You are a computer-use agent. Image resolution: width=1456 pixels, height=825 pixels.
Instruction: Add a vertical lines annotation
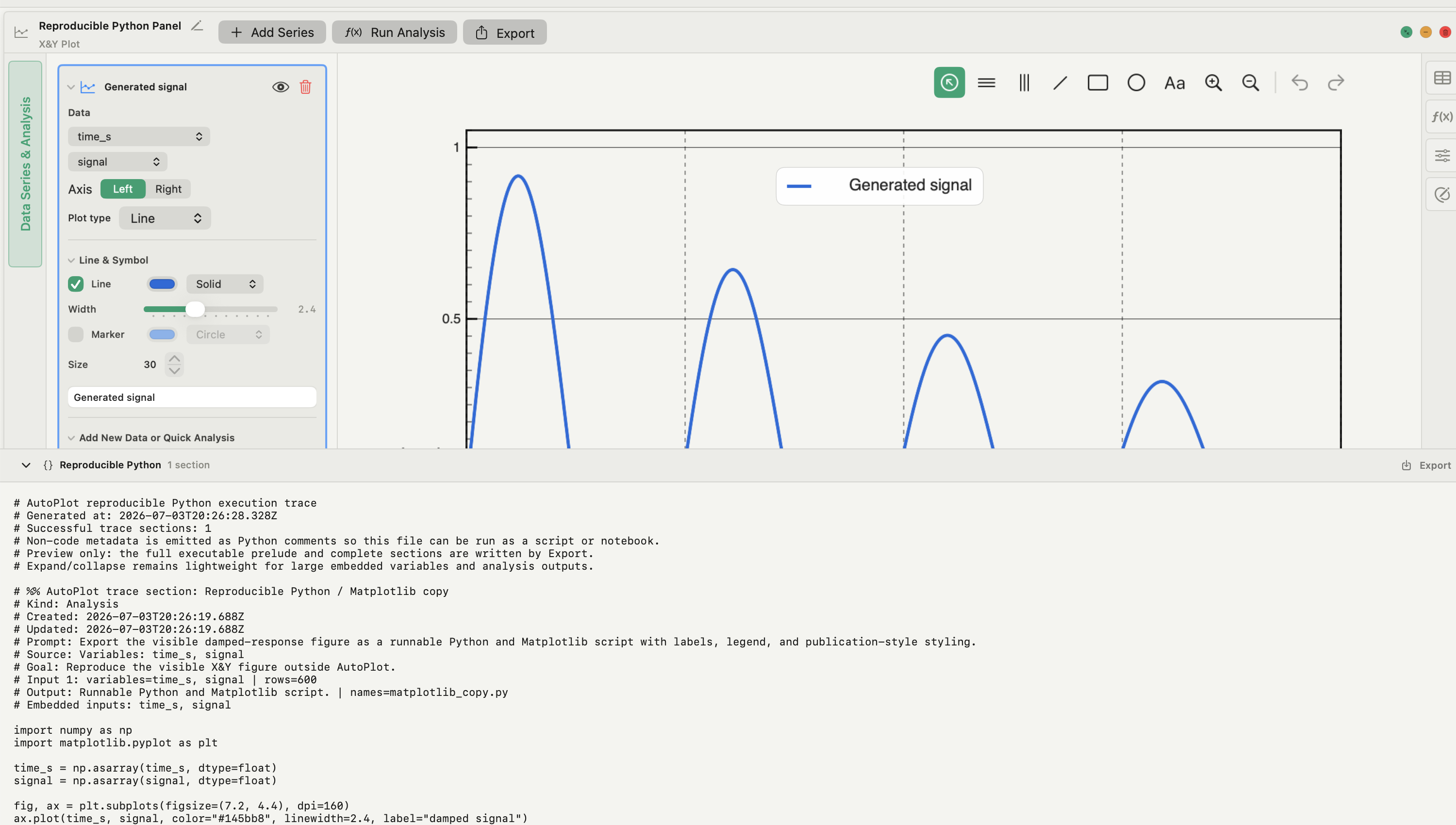coord(1024,82)
